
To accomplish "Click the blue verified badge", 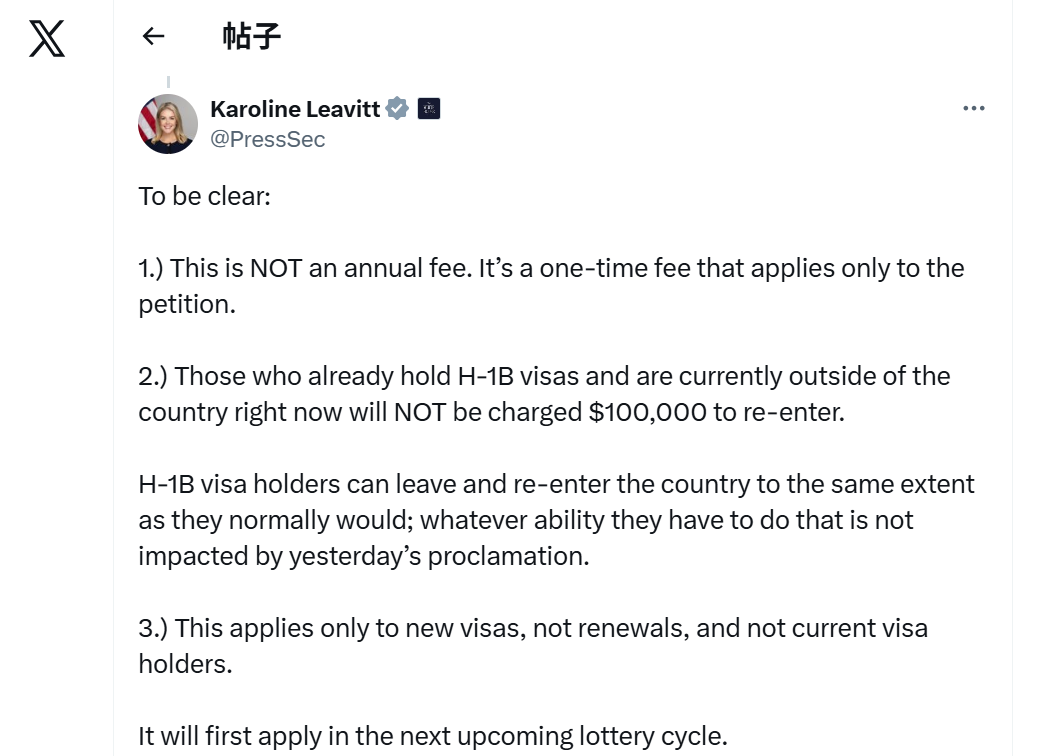I will click(397, 109).
